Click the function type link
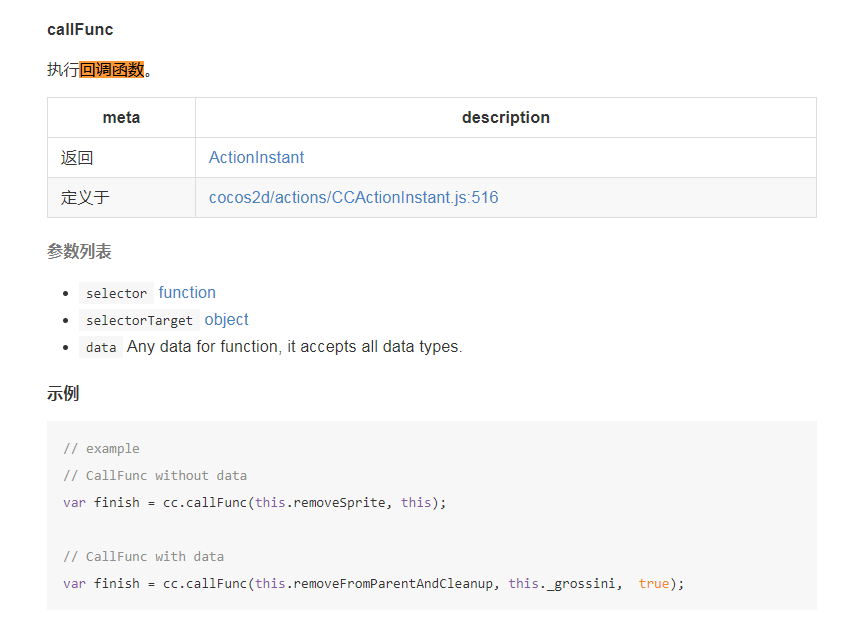Image resolution: width=842 pixels, height=621 pixels. click(187, 293)
